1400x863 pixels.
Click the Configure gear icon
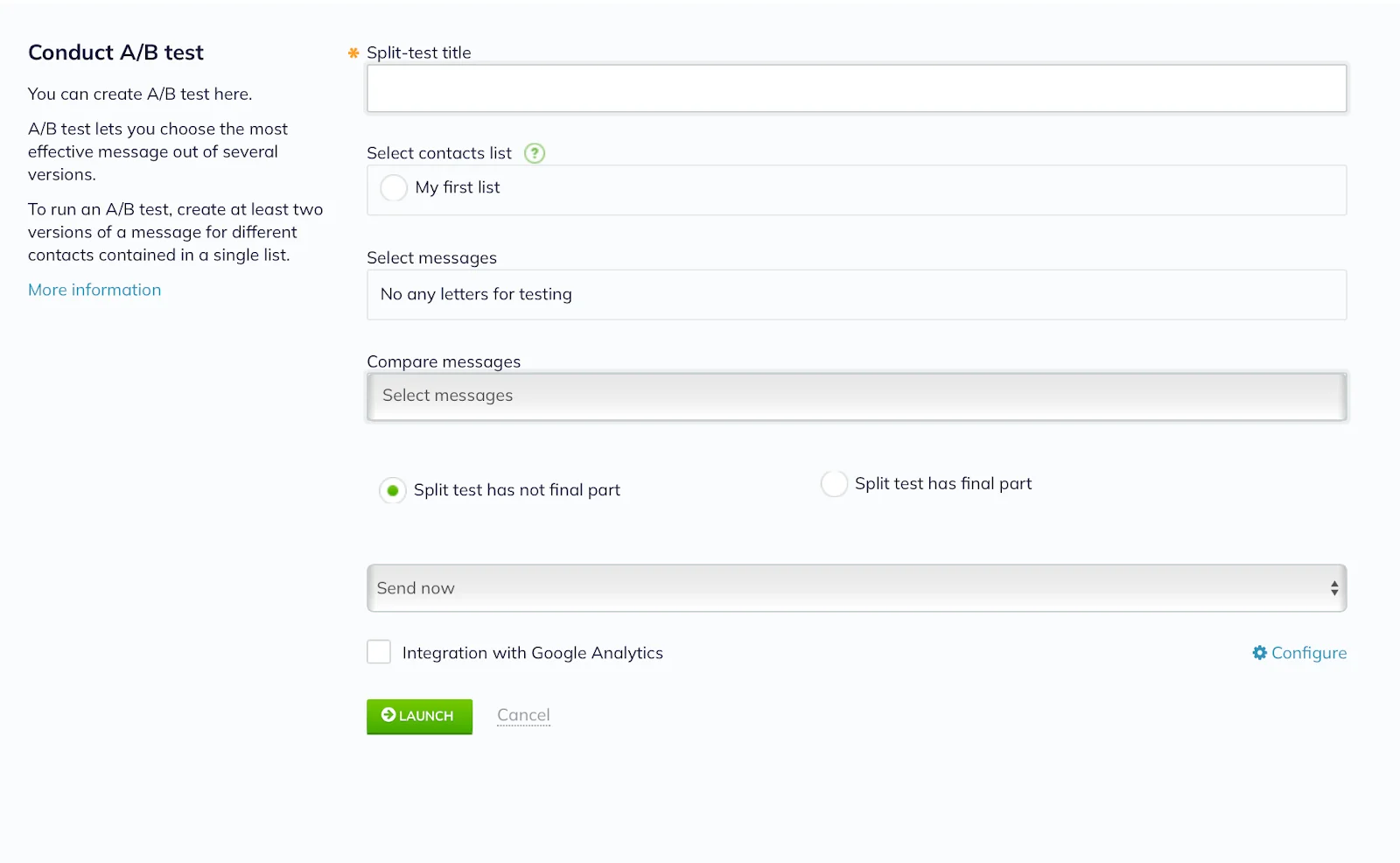point(1259,653)
